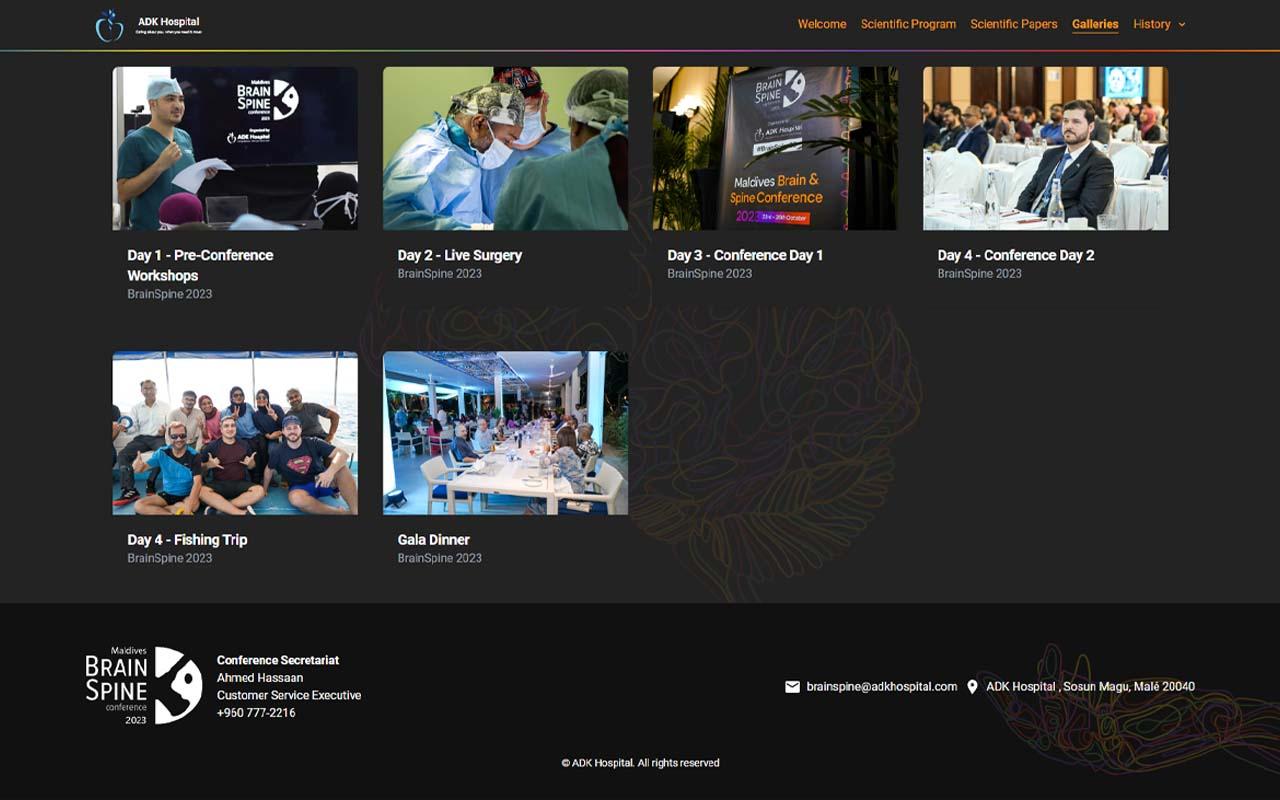Click Day 2 - Live Surgery title
The height and width of the screenshot is (800, 1280).
tap(460, 255)
